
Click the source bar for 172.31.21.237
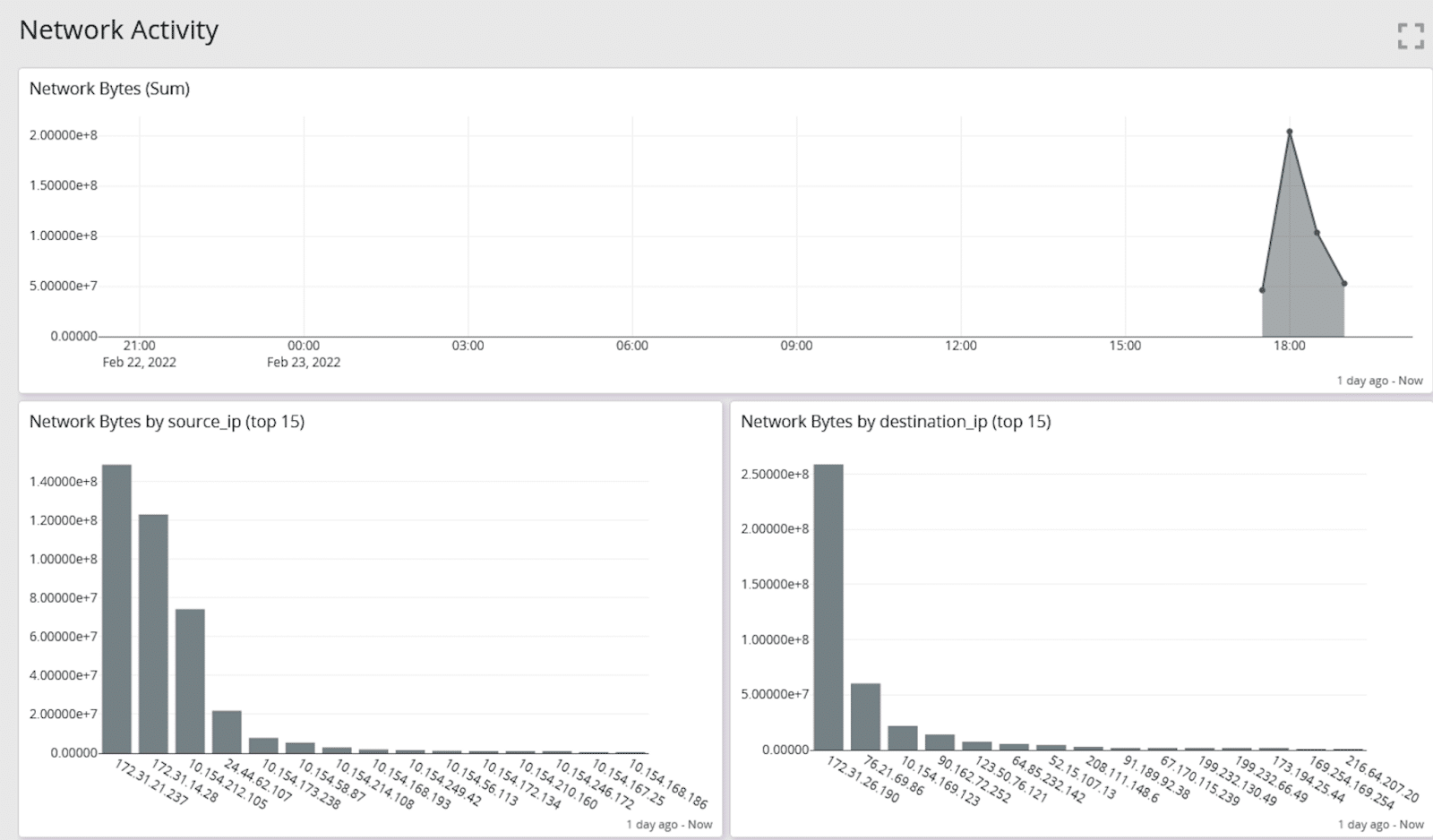pyautogui.click(x=116, y=609)
